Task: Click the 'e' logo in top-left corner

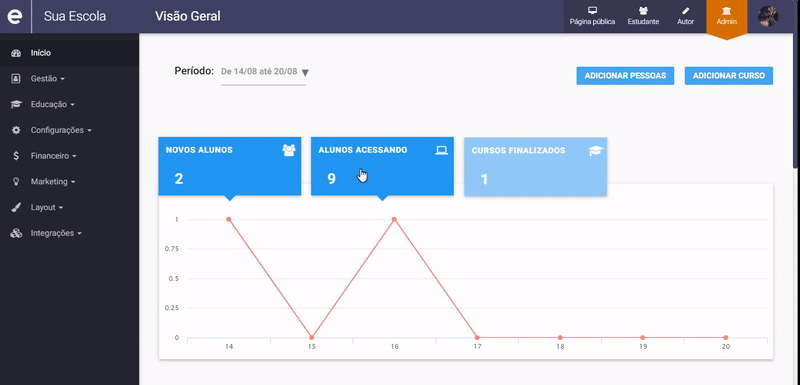Action: [x=15, y=16]
